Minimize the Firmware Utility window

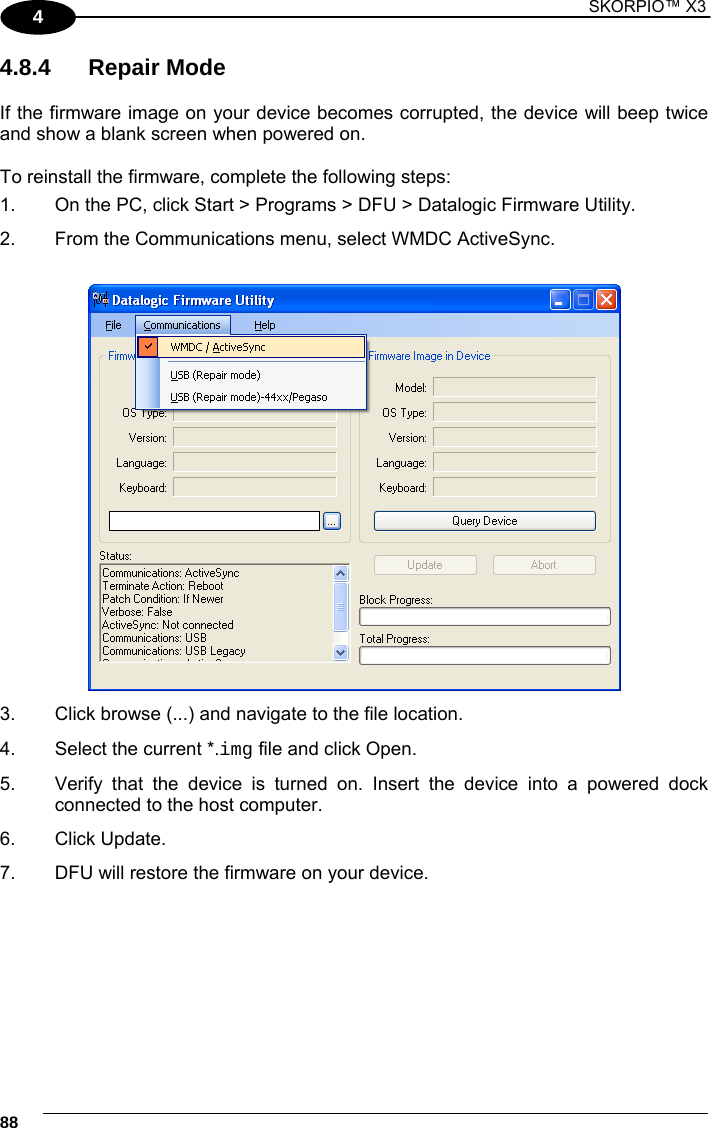pos(560,299)
